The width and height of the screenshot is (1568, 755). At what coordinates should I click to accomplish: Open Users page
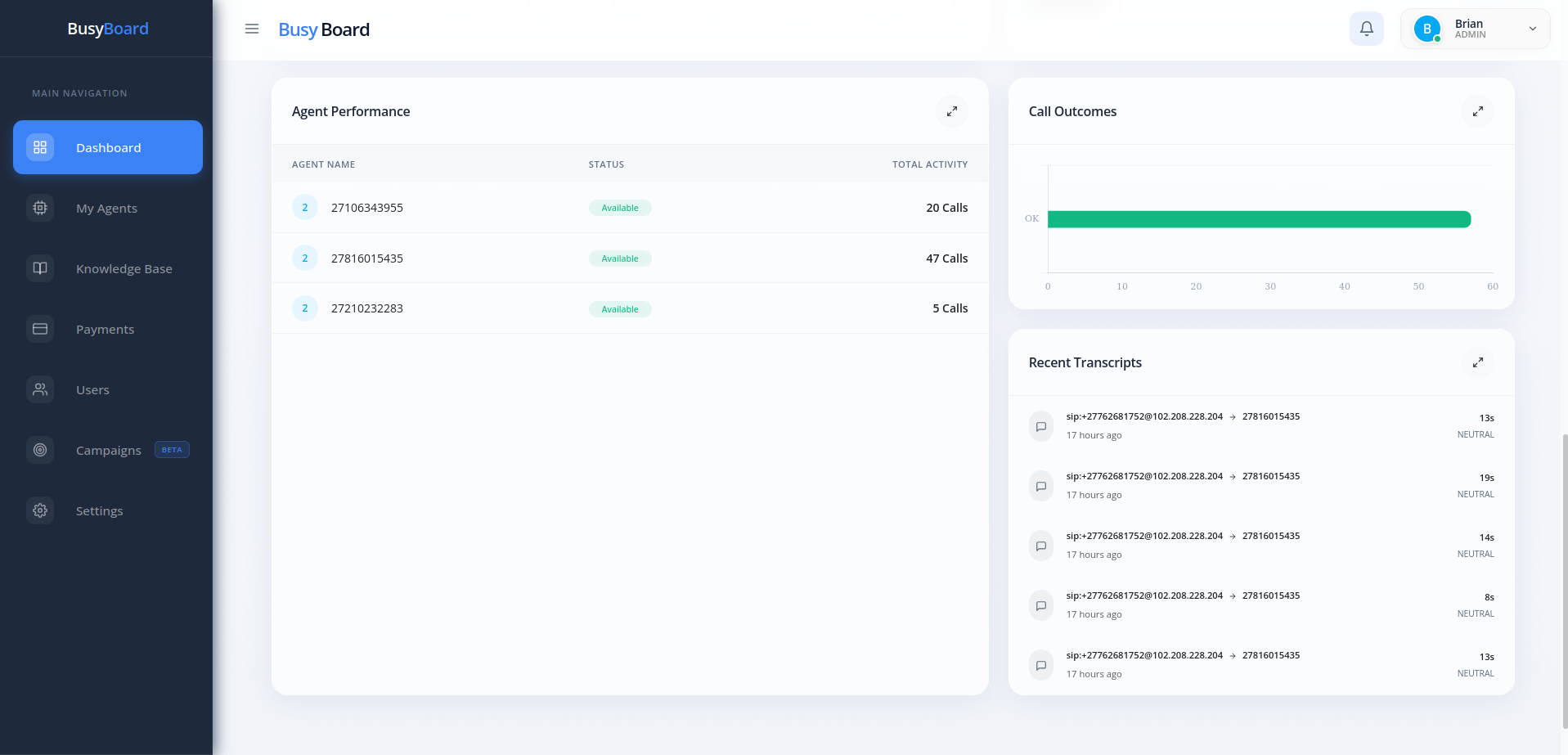point(108,389)
